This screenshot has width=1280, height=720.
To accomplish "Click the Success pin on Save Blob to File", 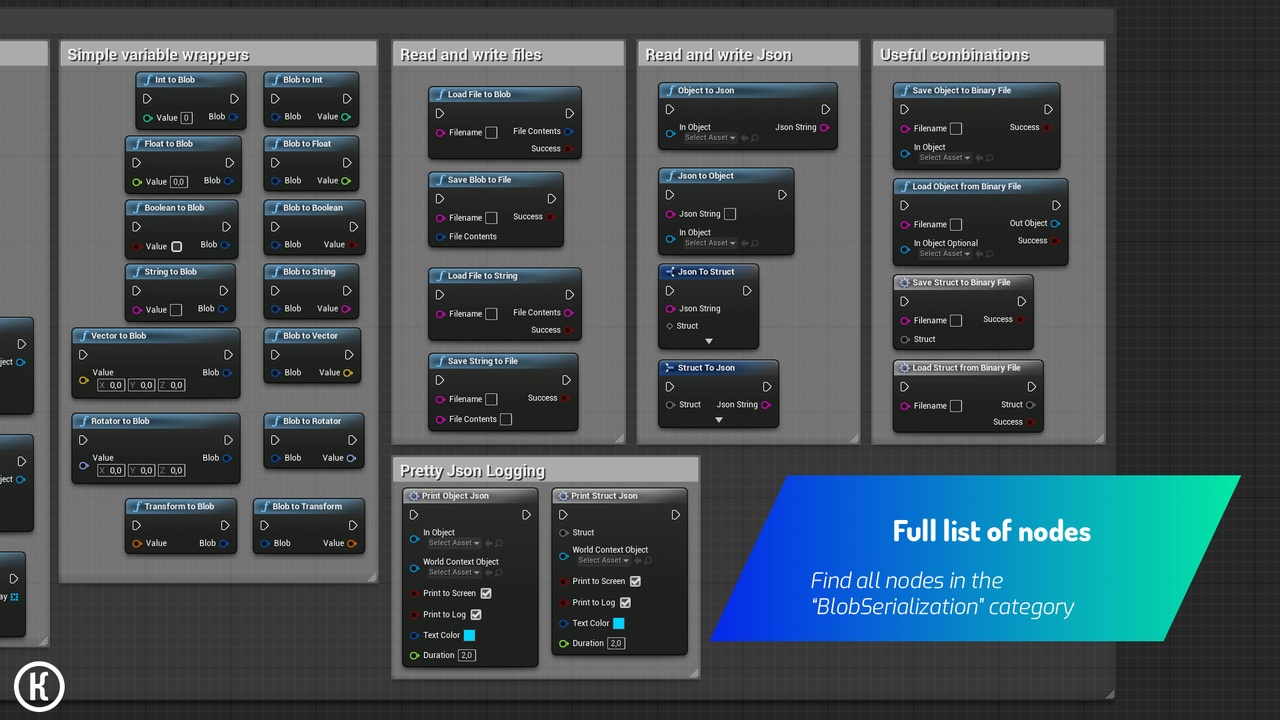I will (551, 217).
